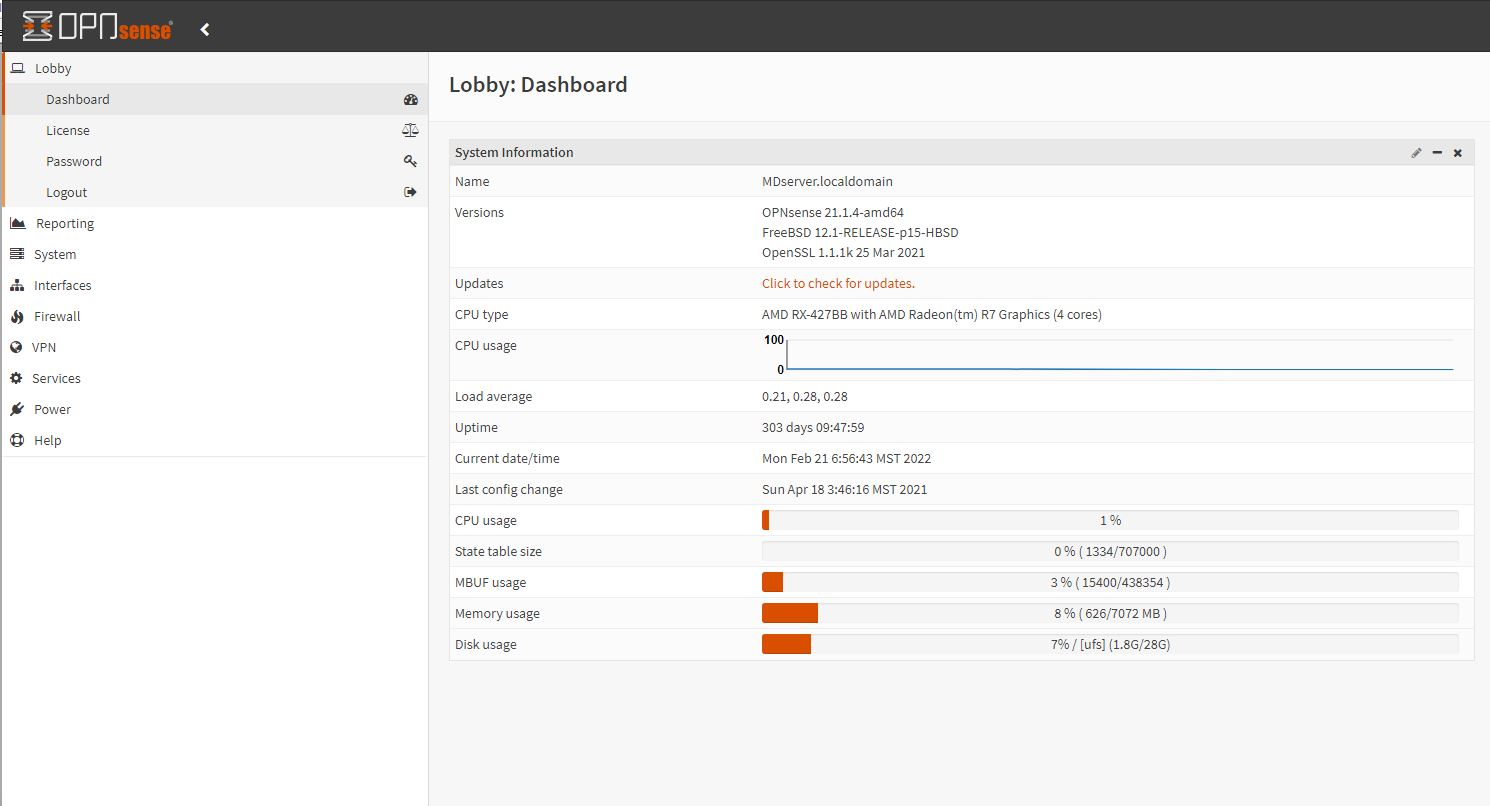
Task: Click the date 'Mon Feb 21 6:56:43 MST 2022'
Action: (x=846, y=459)
